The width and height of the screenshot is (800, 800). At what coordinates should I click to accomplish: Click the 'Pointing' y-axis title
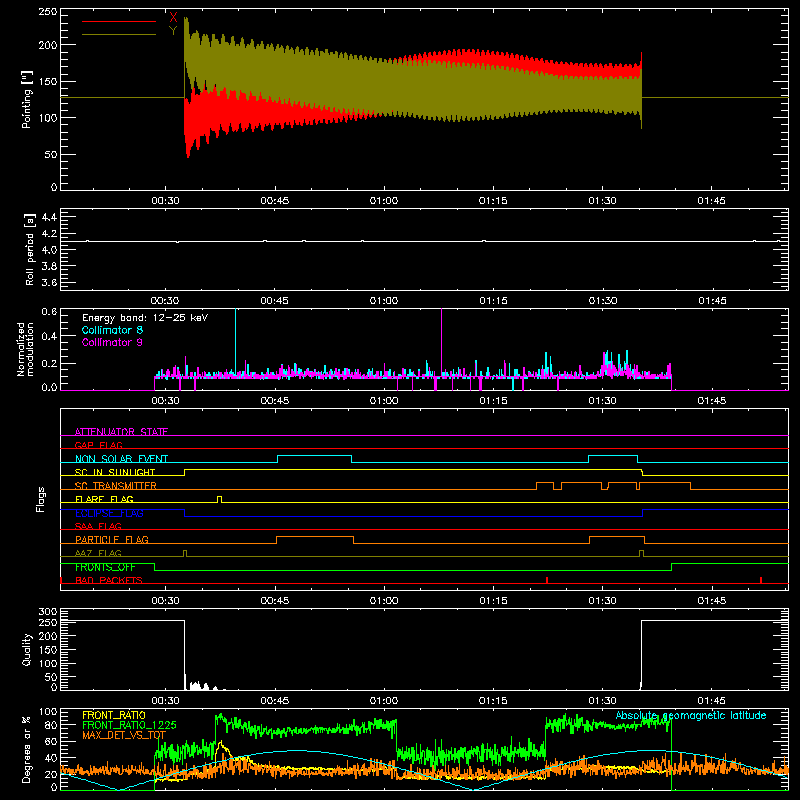tap(27, 99)
